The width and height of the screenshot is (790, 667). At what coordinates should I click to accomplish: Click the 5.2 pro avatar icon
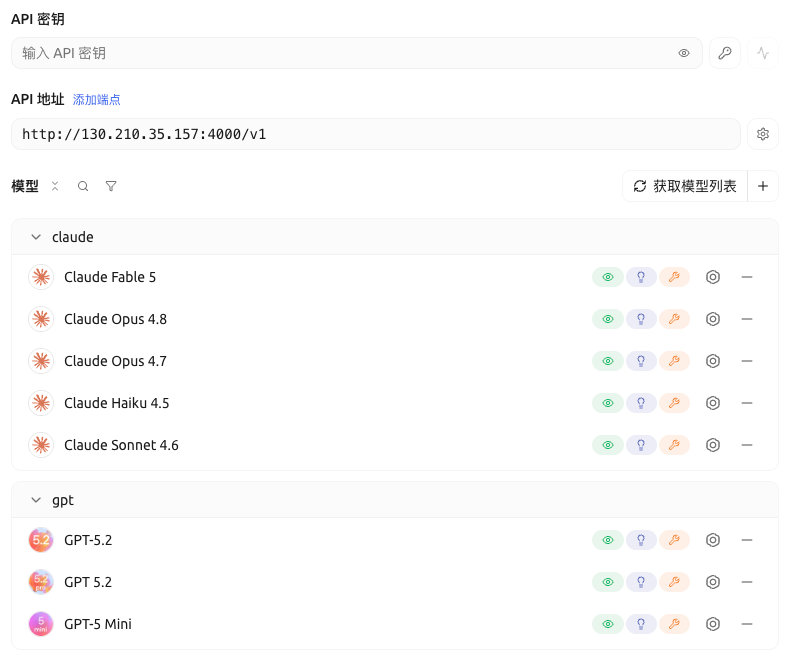tap(41, 582)
